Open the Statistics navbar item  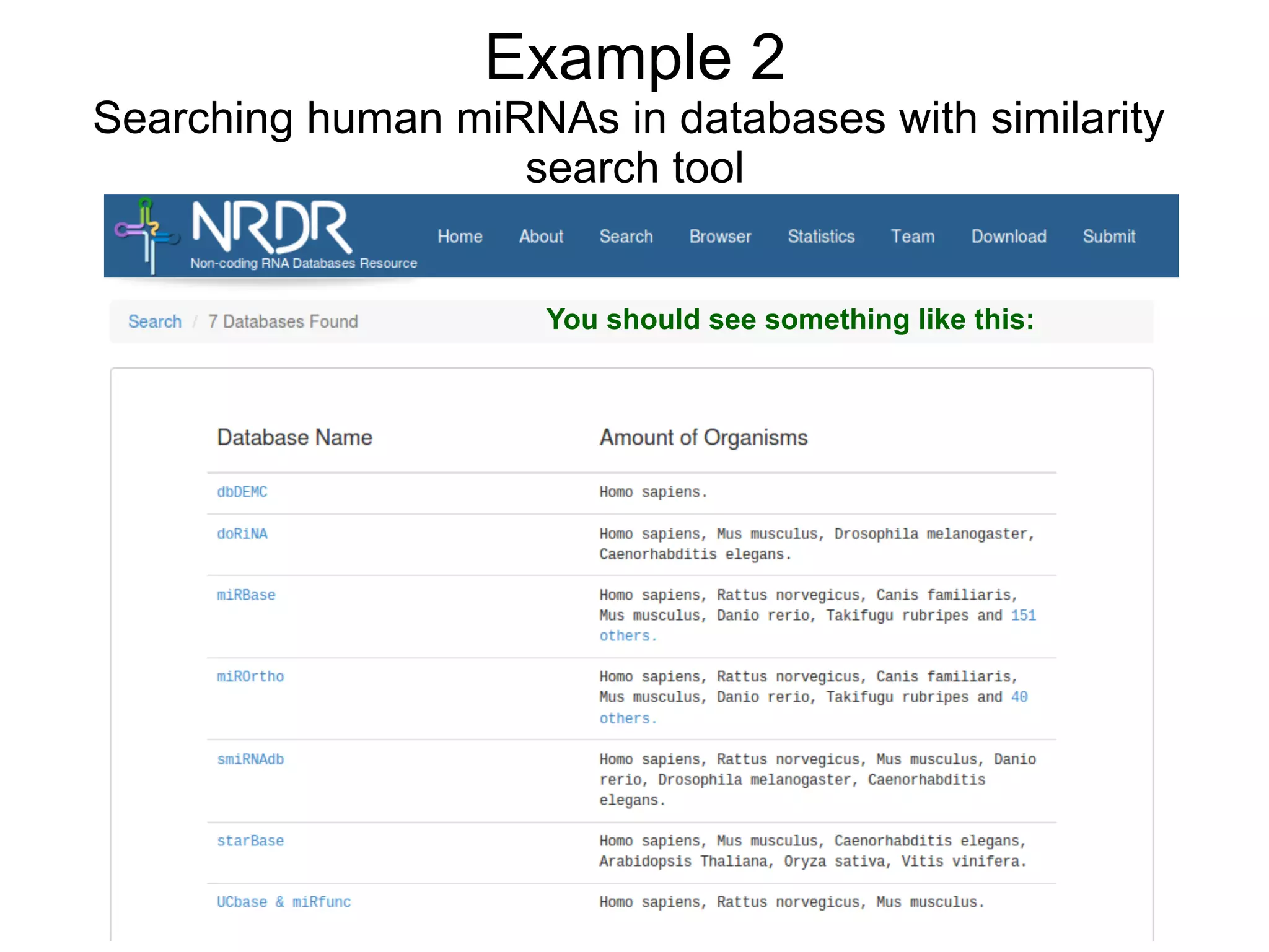821,237
